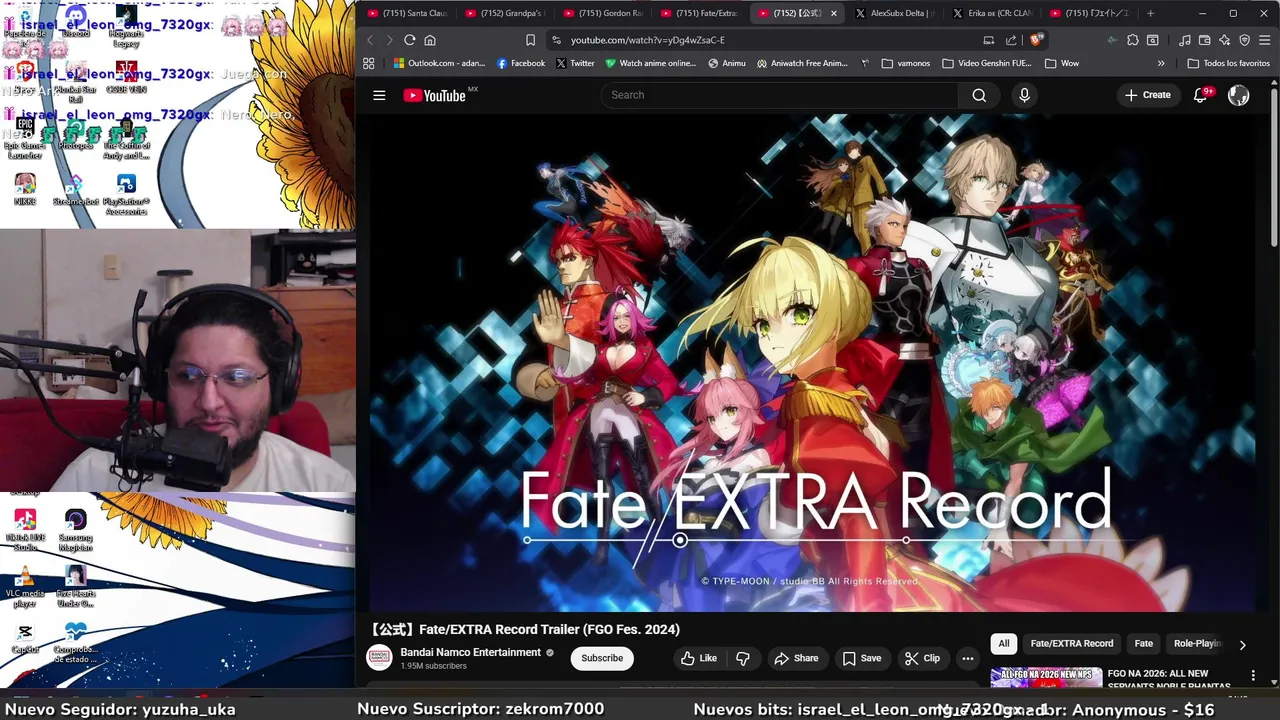Viewport: 1280px width, 720px height.
Task: Open more actions three-dot menu under video
Action: pyautogui.click(x=967, y=658)
